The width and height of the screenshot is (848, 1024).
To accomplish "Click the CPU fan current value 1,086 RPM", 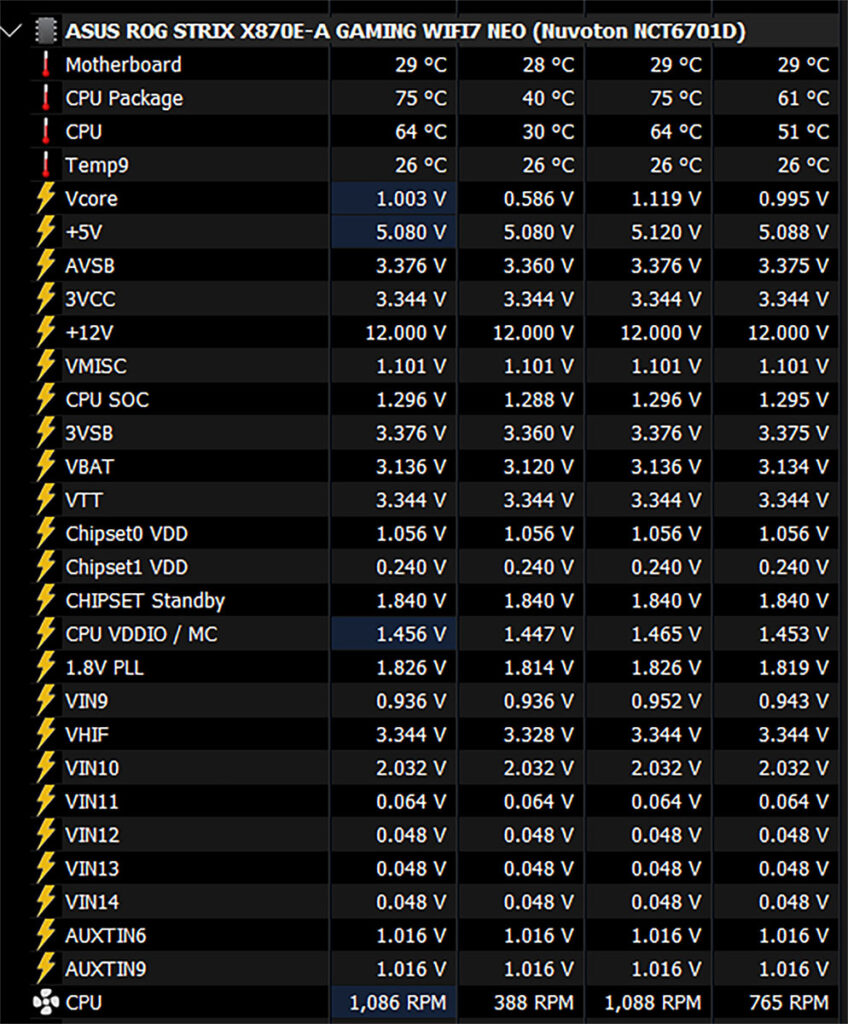I will click(x=398, y=1002).
